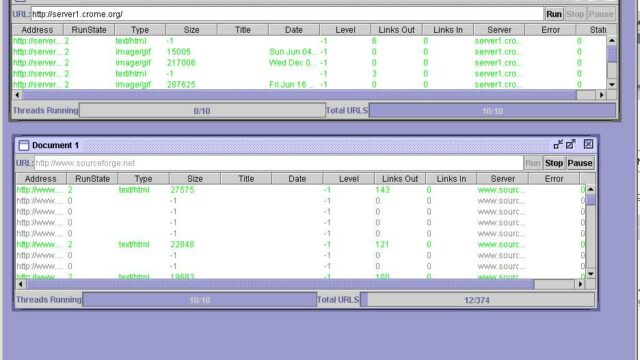Screen dimensions: 640x360
Task: Click the down arrow of server1 vertical scrollbar
Action: (x=611, y=84)
